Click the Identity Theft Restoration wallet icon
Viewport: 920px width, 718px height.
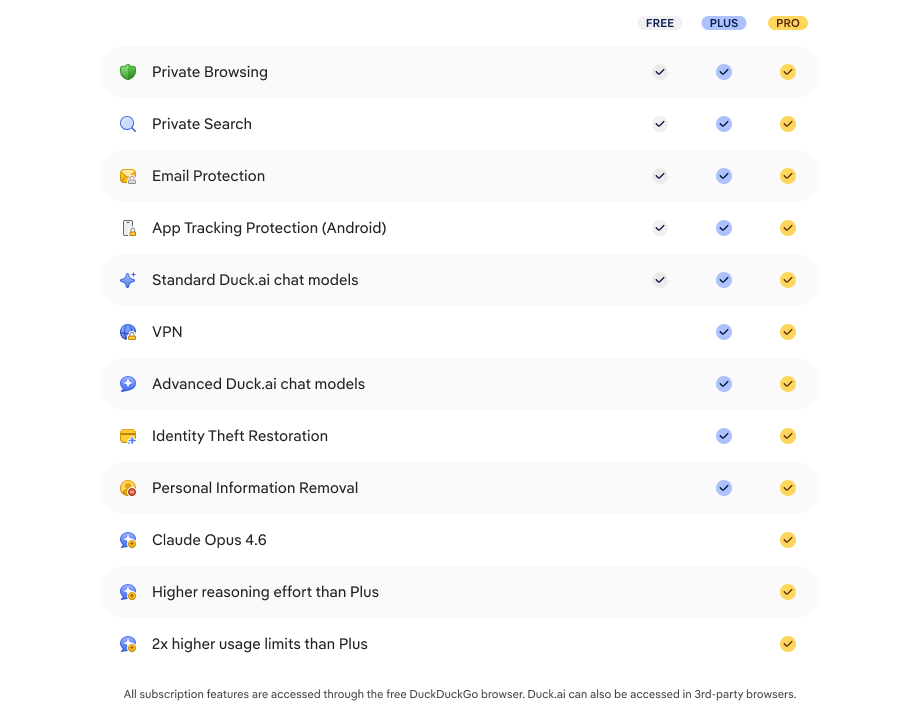coord(127,435)
